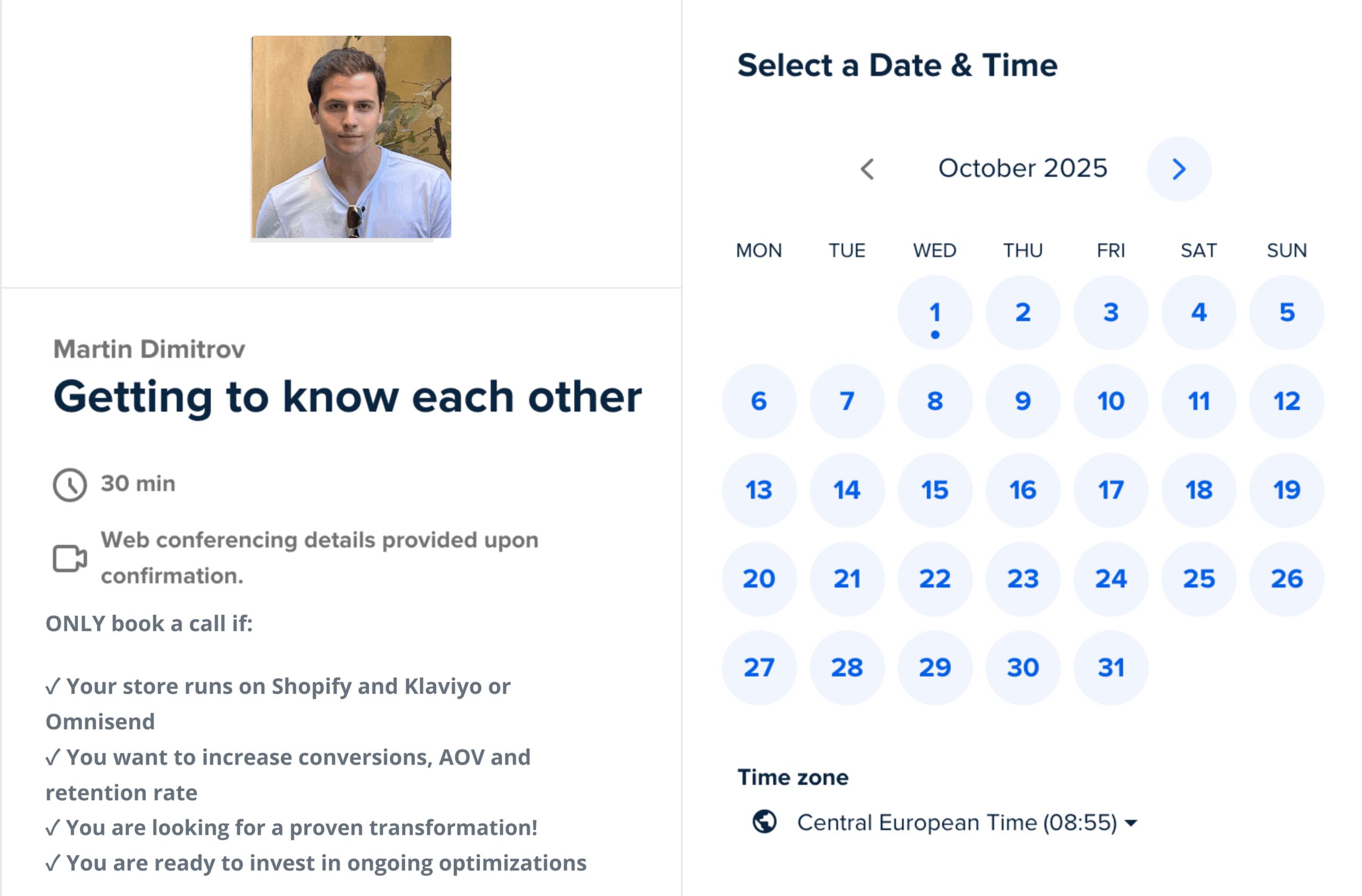Click Martin Dimitrov's profile photo
Image resolution: width=1362 pixels, height=896 pixels.
click(x=351, y=137)
